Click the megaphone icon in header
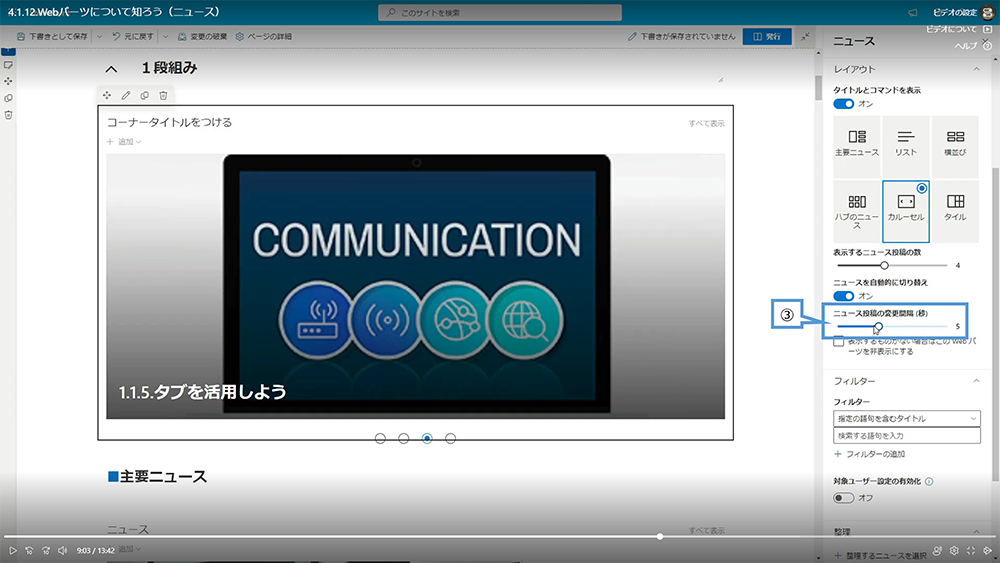 click(913, 12)
